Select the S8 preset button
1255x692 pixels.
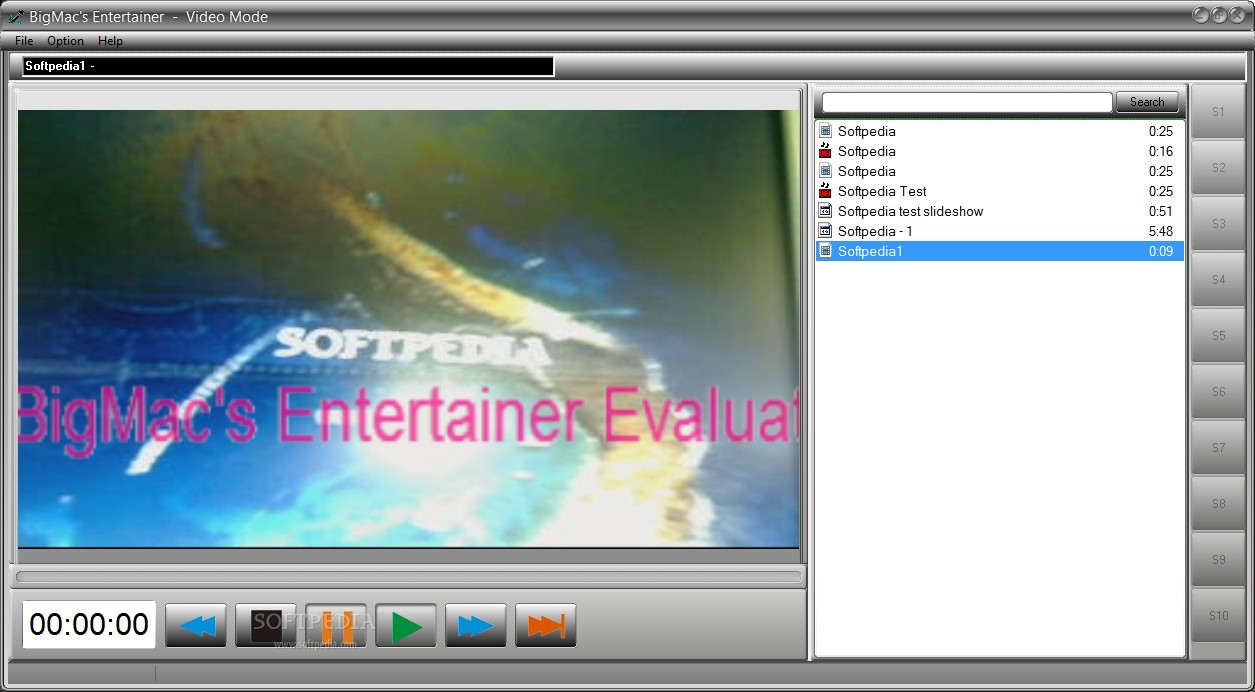(1218, 504)
